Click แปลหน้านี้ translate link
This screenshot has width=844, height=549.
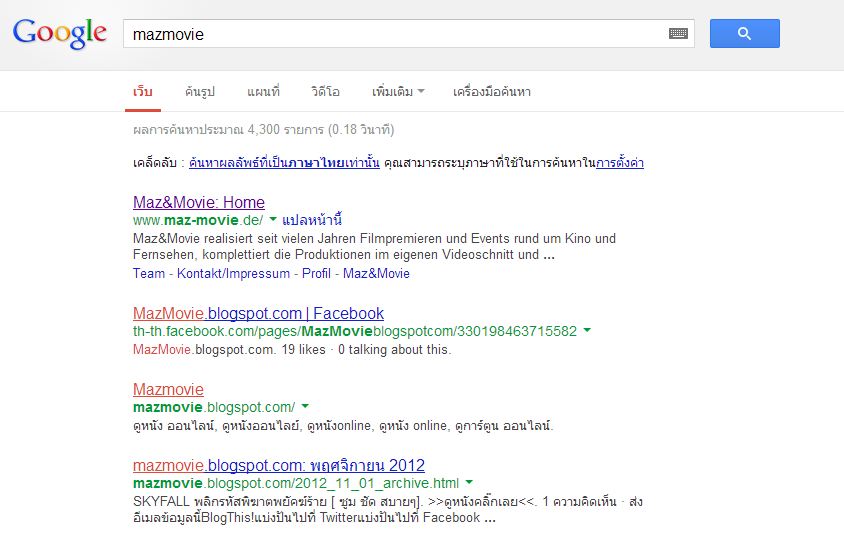[312, 220]
